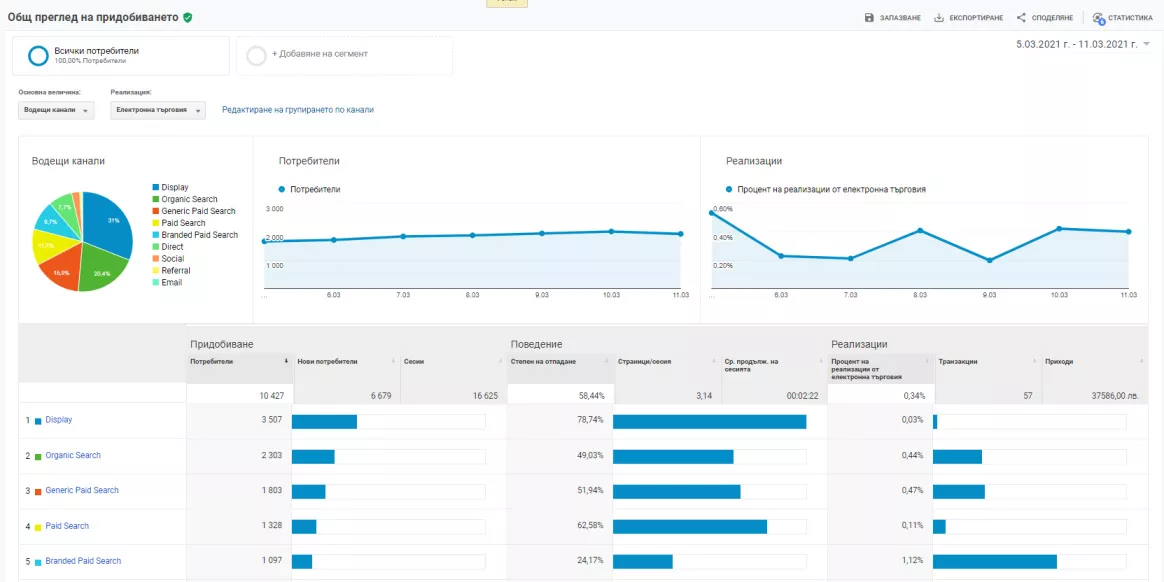This screenshot has height=582, width=1164.
Task: Click the Всички потребители segment circle icon
Action: click(x=38, y=56)
